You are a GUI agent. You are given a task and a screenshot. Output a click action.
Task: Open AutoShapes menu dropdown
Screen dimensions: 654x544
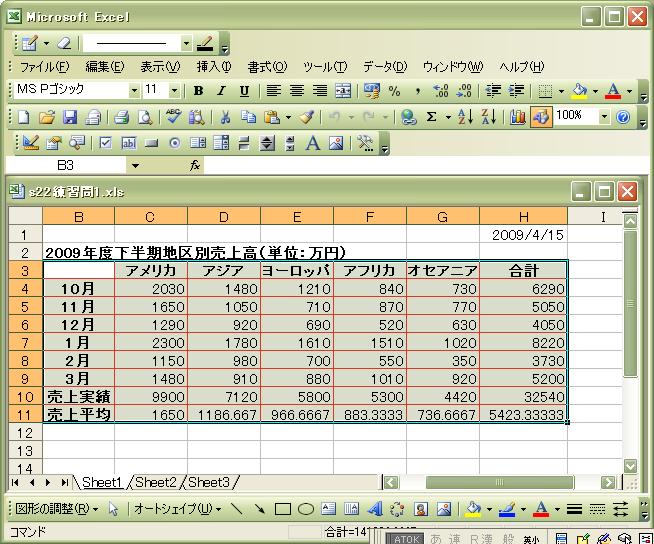click(178, 509)
